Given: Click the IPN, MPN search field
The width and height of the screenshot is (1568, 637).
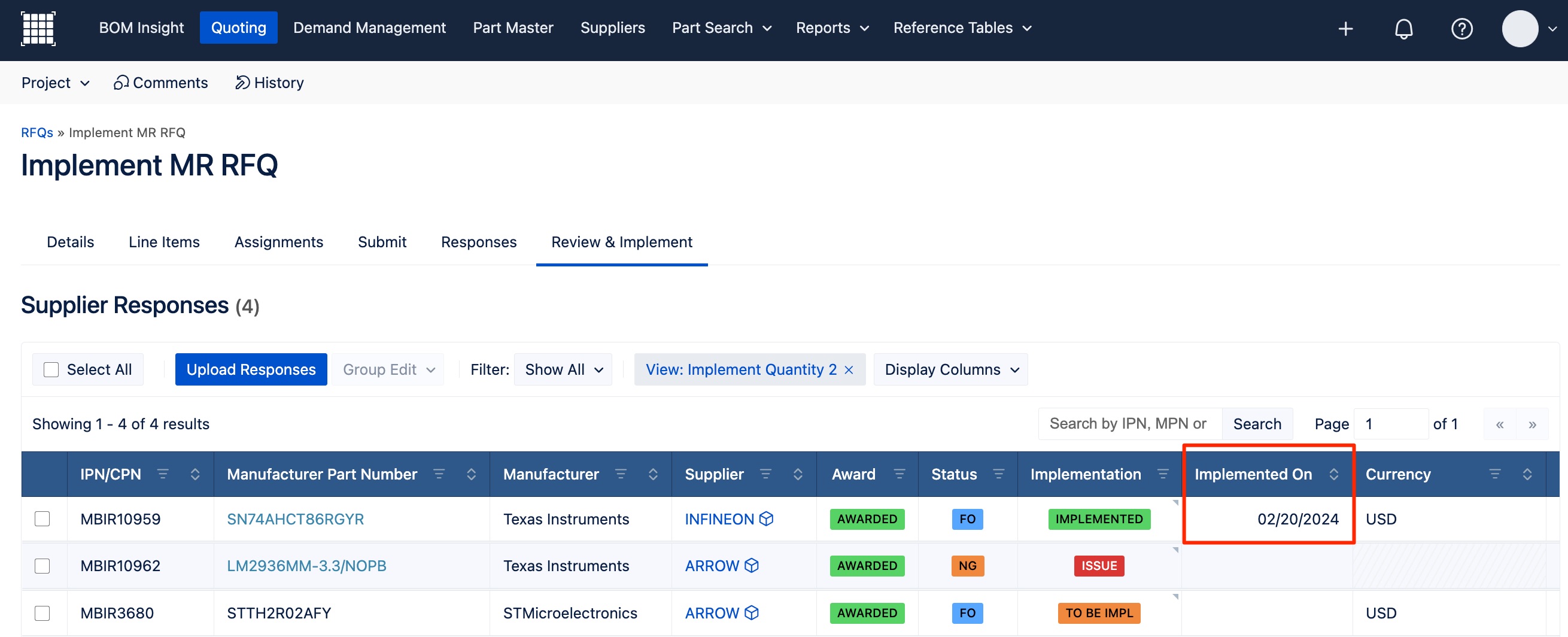Looking at the screenshot, I should [1131, 424].
